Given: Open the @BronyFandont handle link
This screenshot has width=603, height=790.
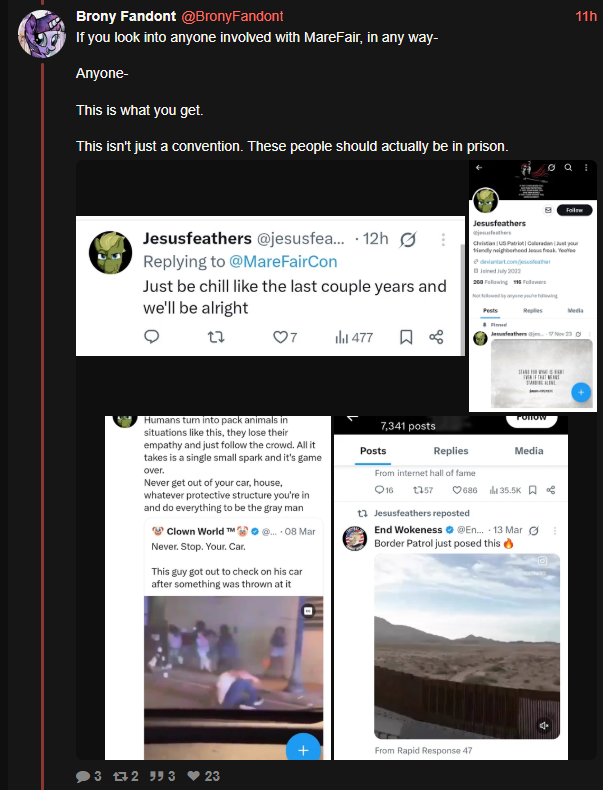Looking at the screenshot, I should (232, 16).
